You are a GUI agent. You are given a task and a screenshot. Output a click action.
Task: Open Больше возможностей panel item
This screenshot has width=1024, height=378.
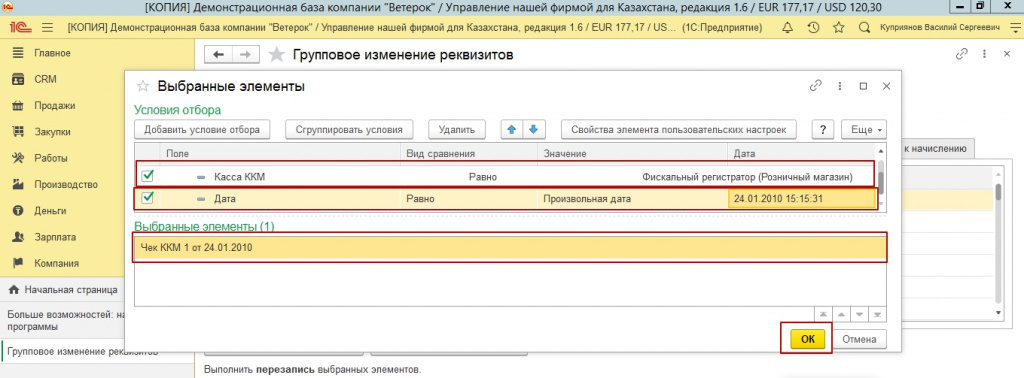point(62,320)
